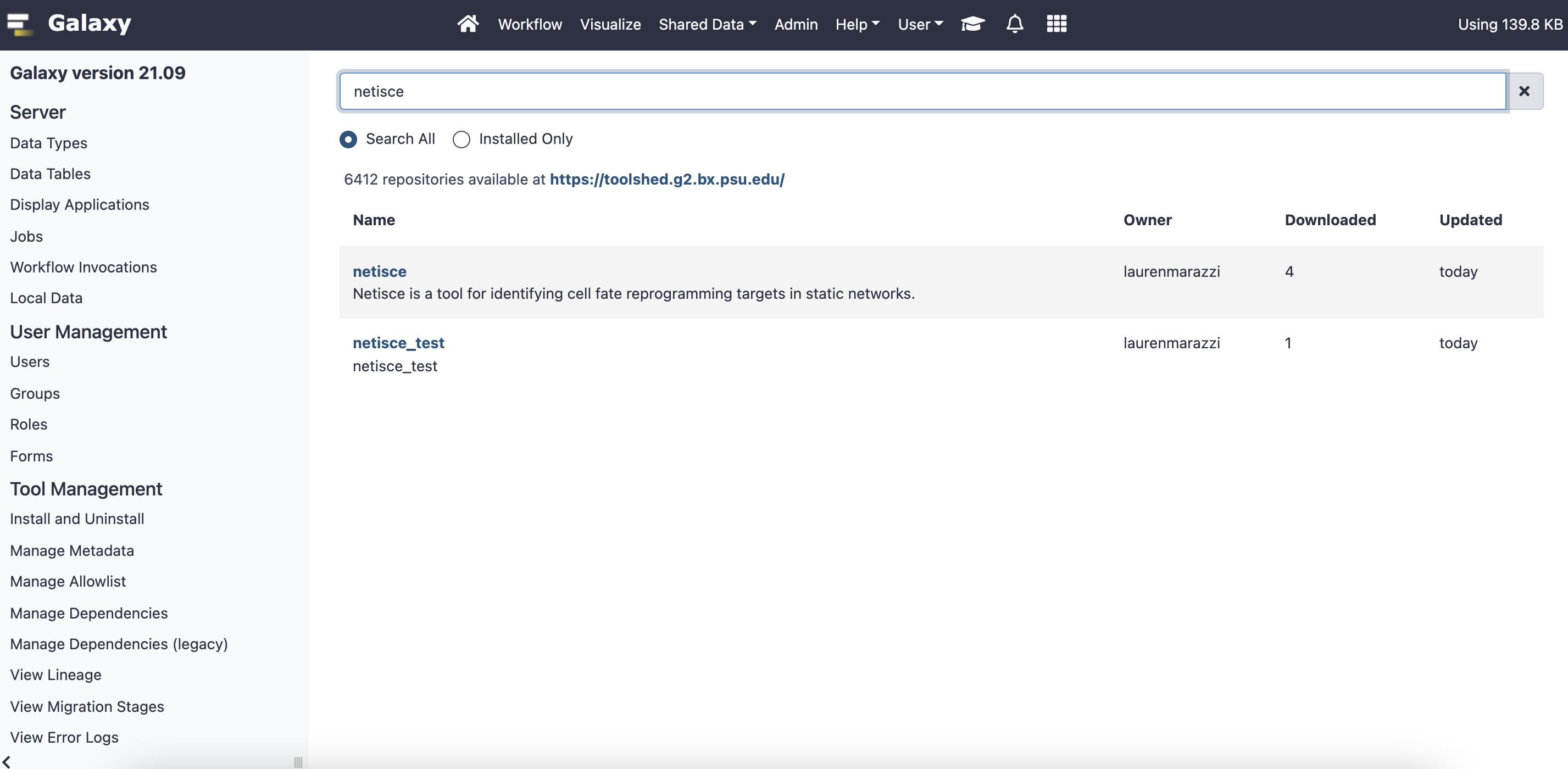1568x769 pixels.
Task: Click the Galaxy version 21.09 heading
Action: click(97, 73)
